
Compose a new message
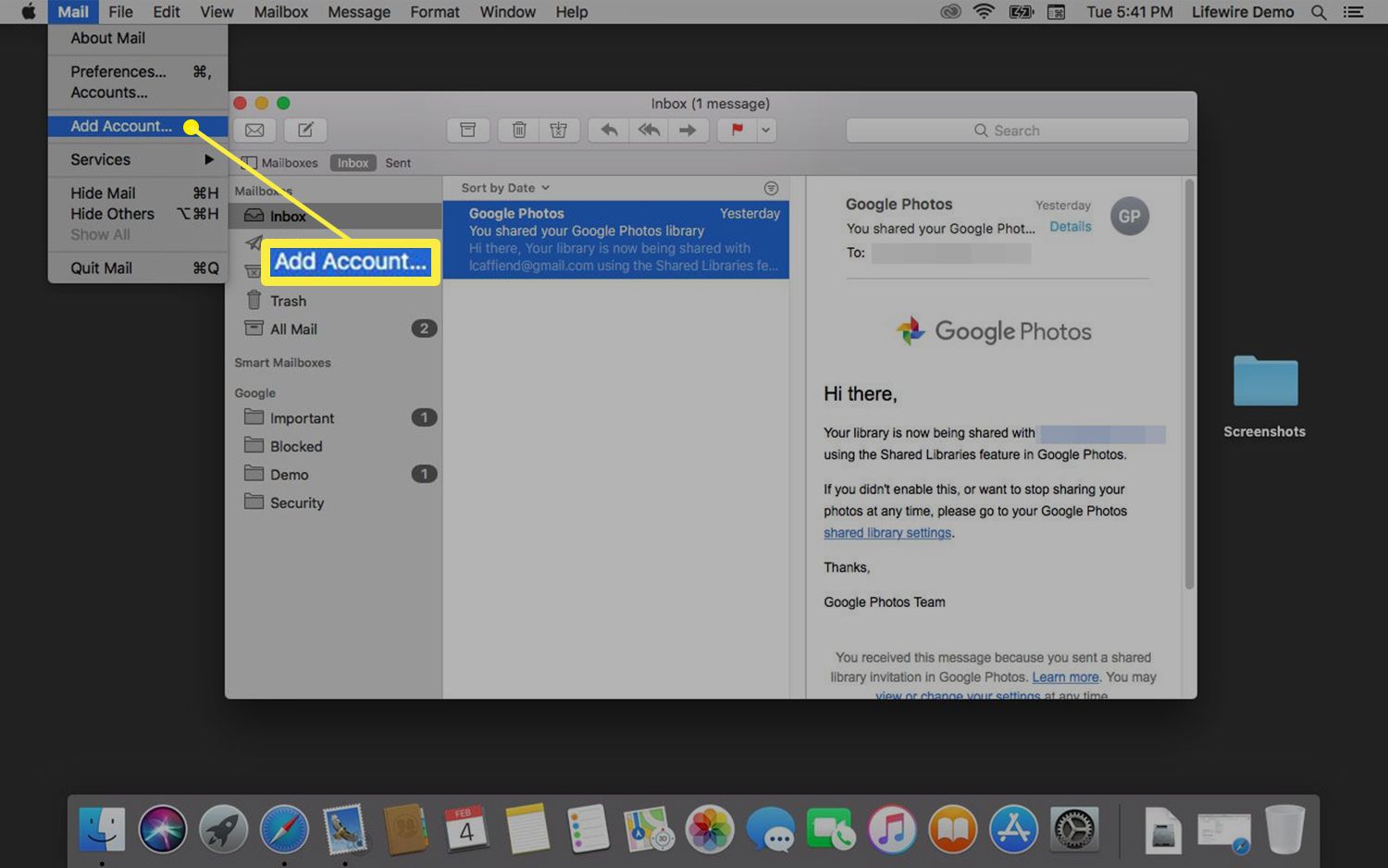coord(305,130)
